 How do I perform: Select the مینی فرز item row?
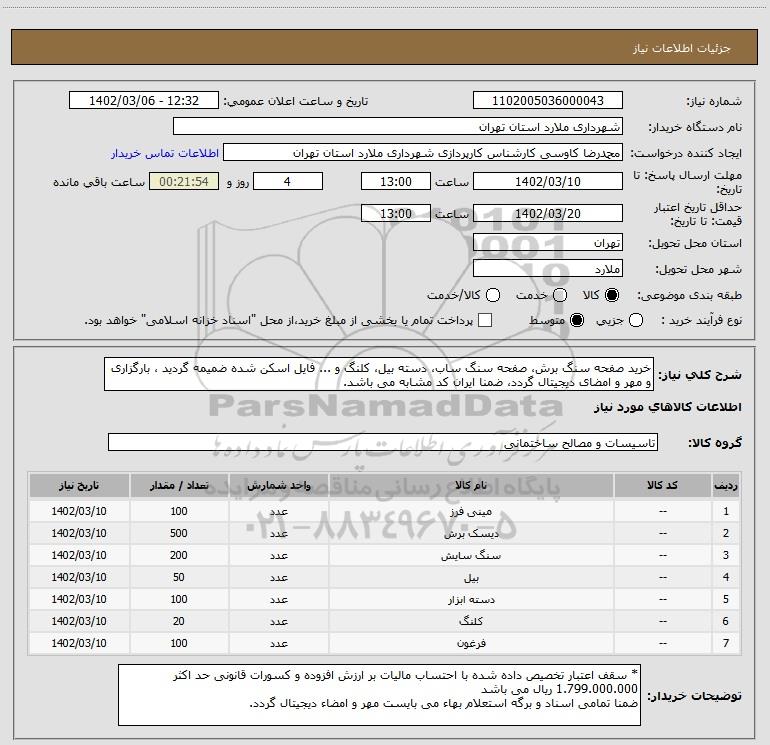point(385,511)
